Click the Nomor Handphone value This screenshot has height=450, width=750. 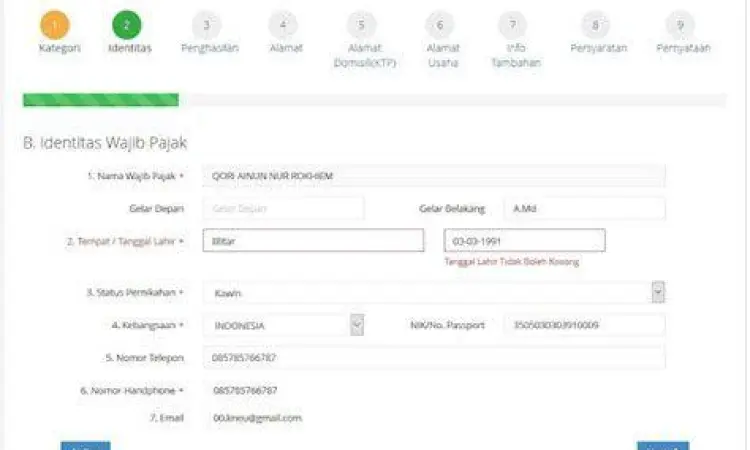point(245,390)
